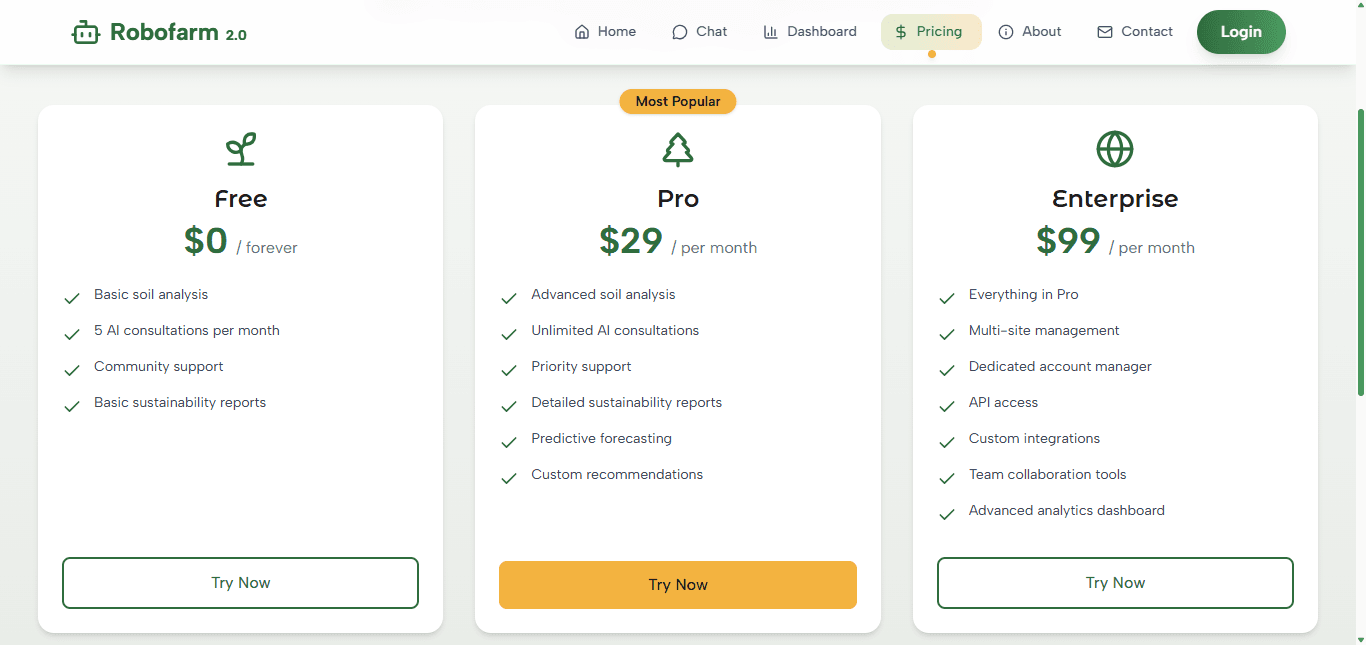Viewport: 1366px width, 645px height.
Task: Click the house icon beside Home
Action: (x=582, y=32)
